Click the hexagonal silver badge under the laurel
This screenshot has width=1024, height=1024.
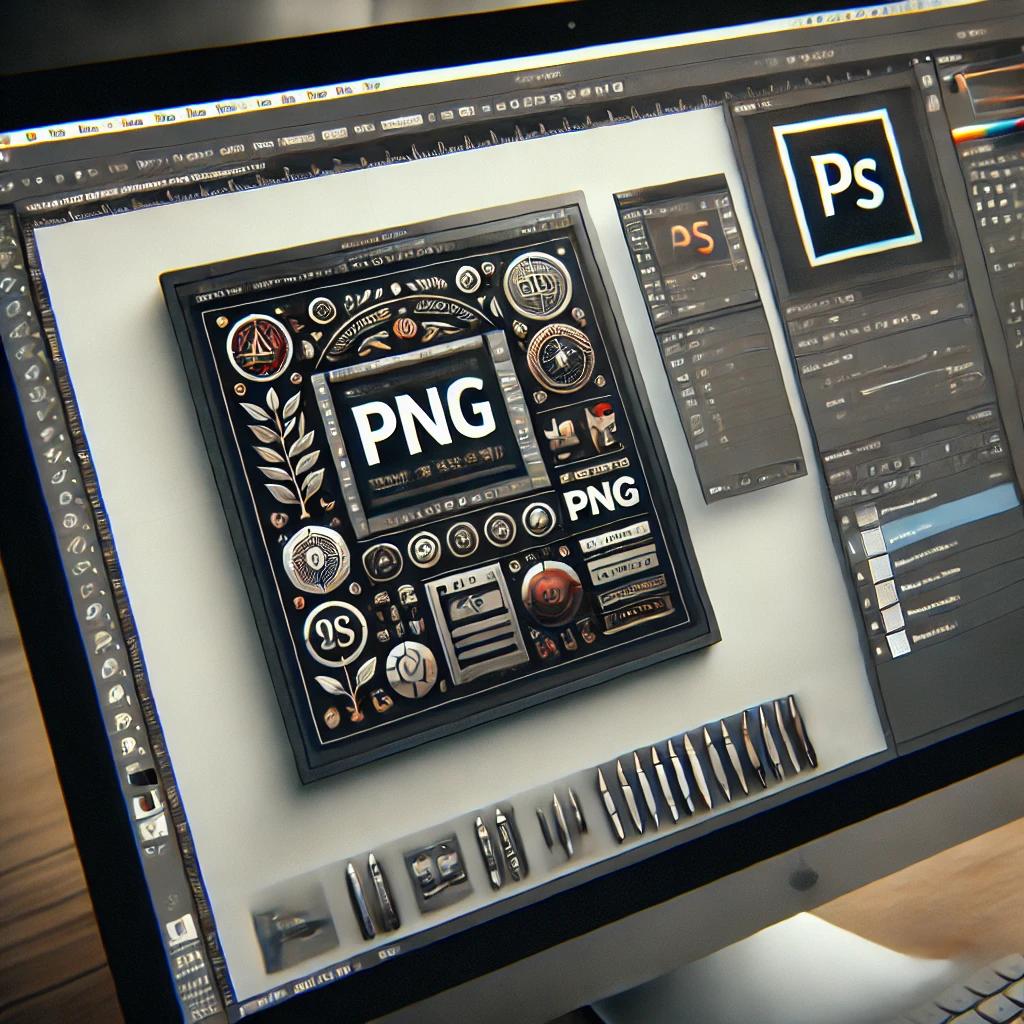[x=316, y=559]
